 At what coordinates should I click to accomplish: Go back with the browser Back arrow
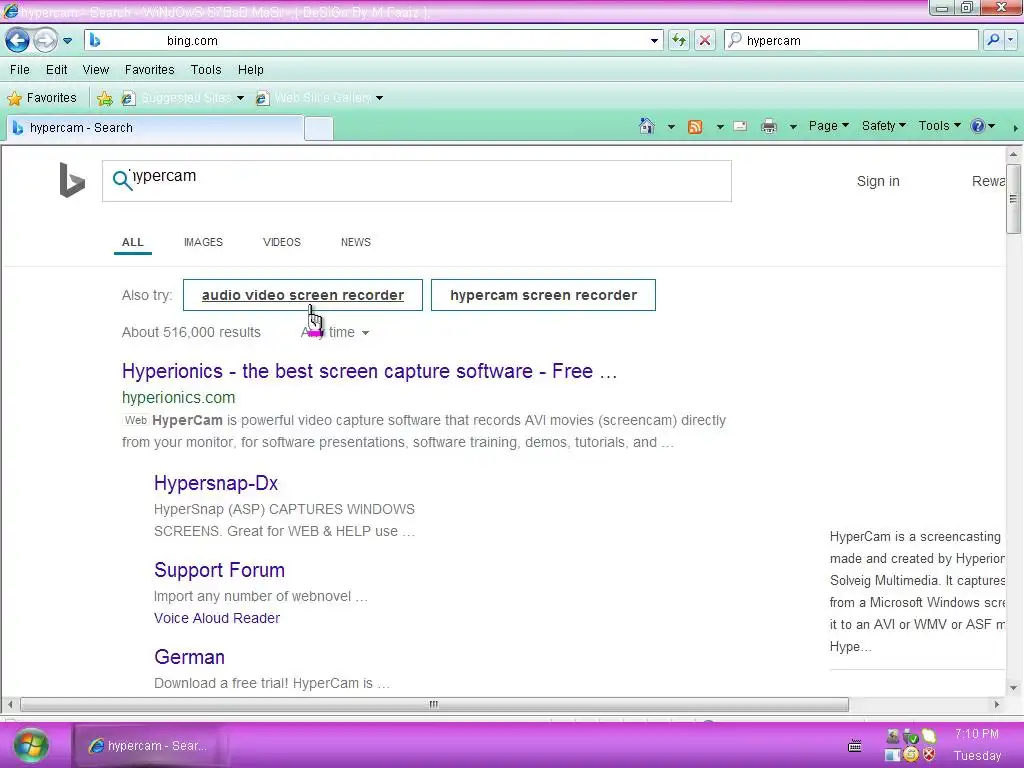[x=18, y=40]
